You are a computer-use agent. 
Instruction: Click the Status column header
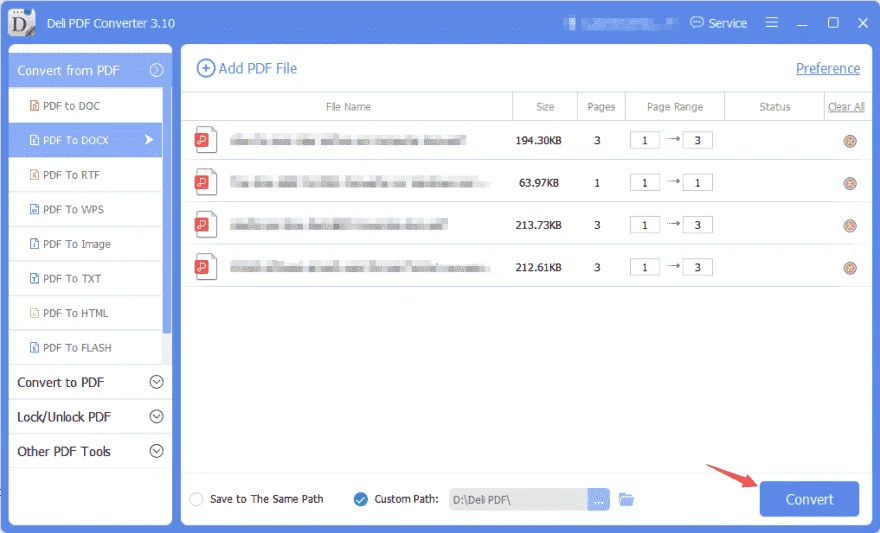(774, 107)
